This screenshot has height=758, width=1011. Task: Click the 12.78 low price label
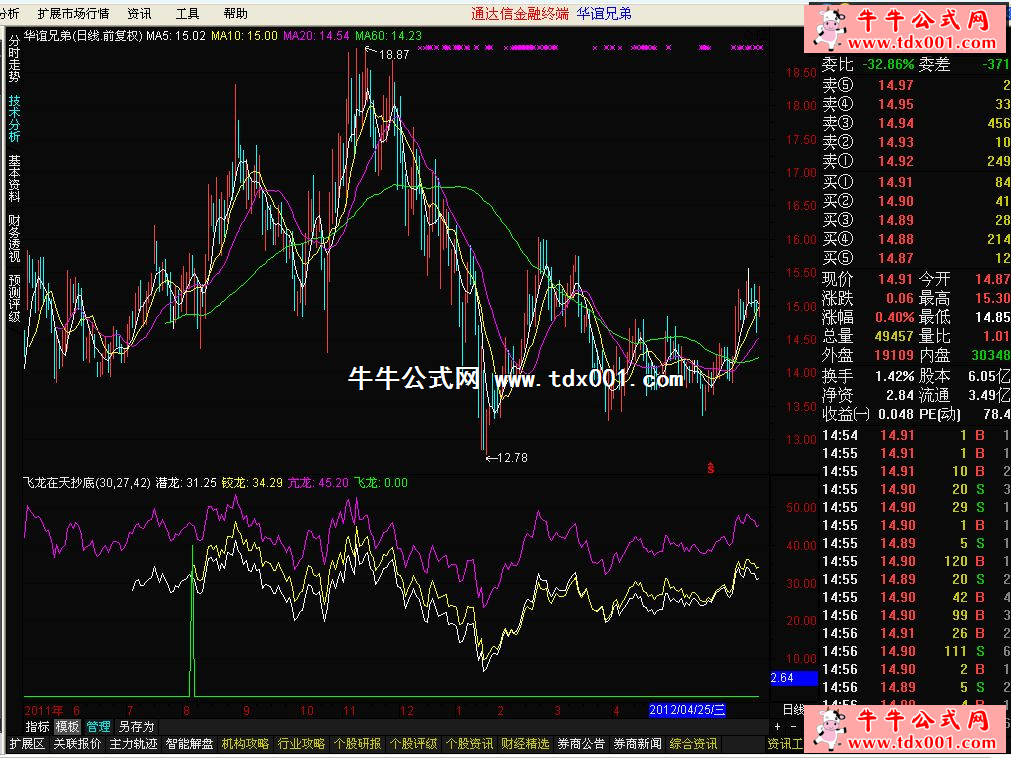[513, 458]
